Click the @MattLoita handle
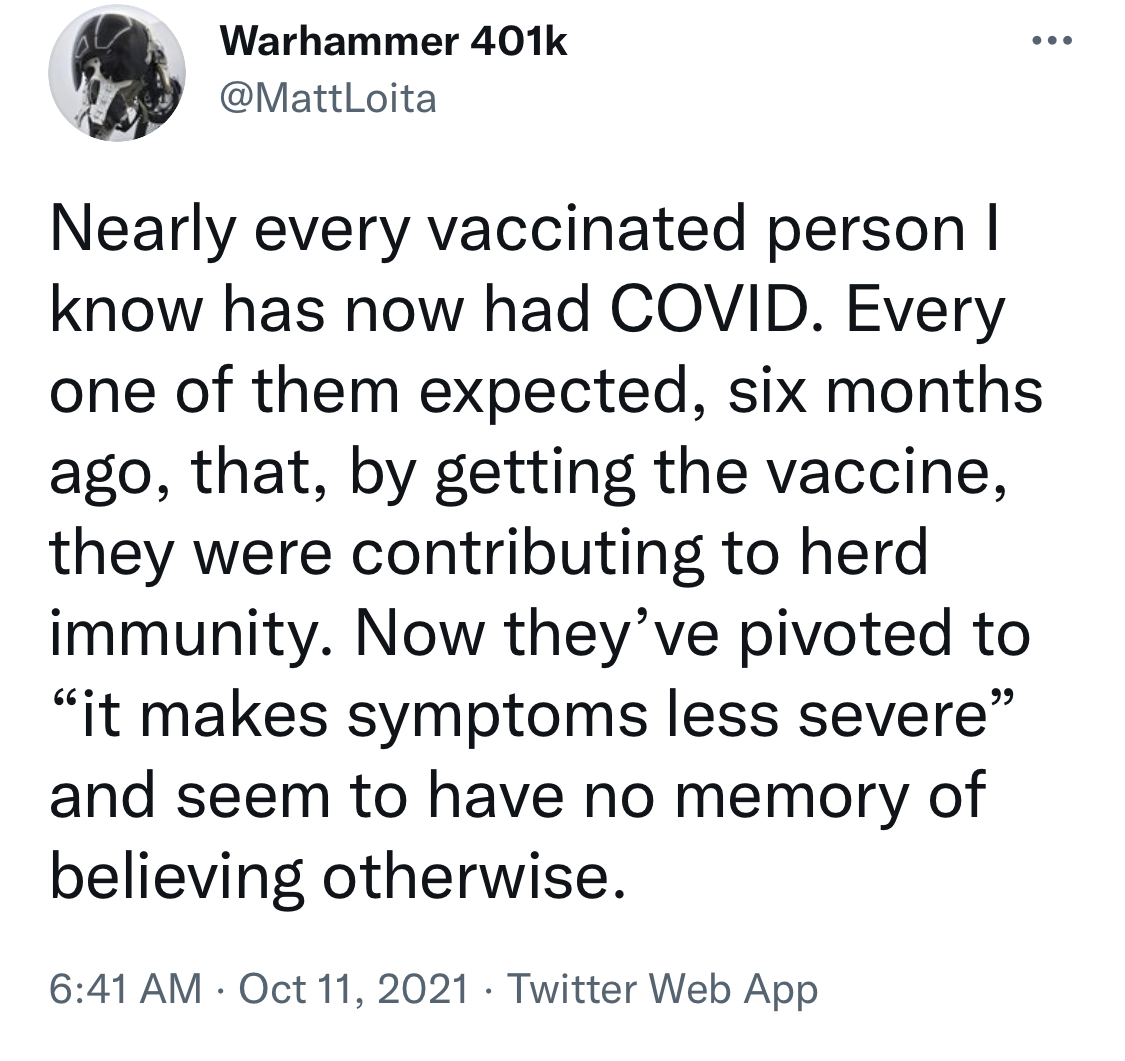The width and height of the screenshot is (1125, 1061). 327,99
